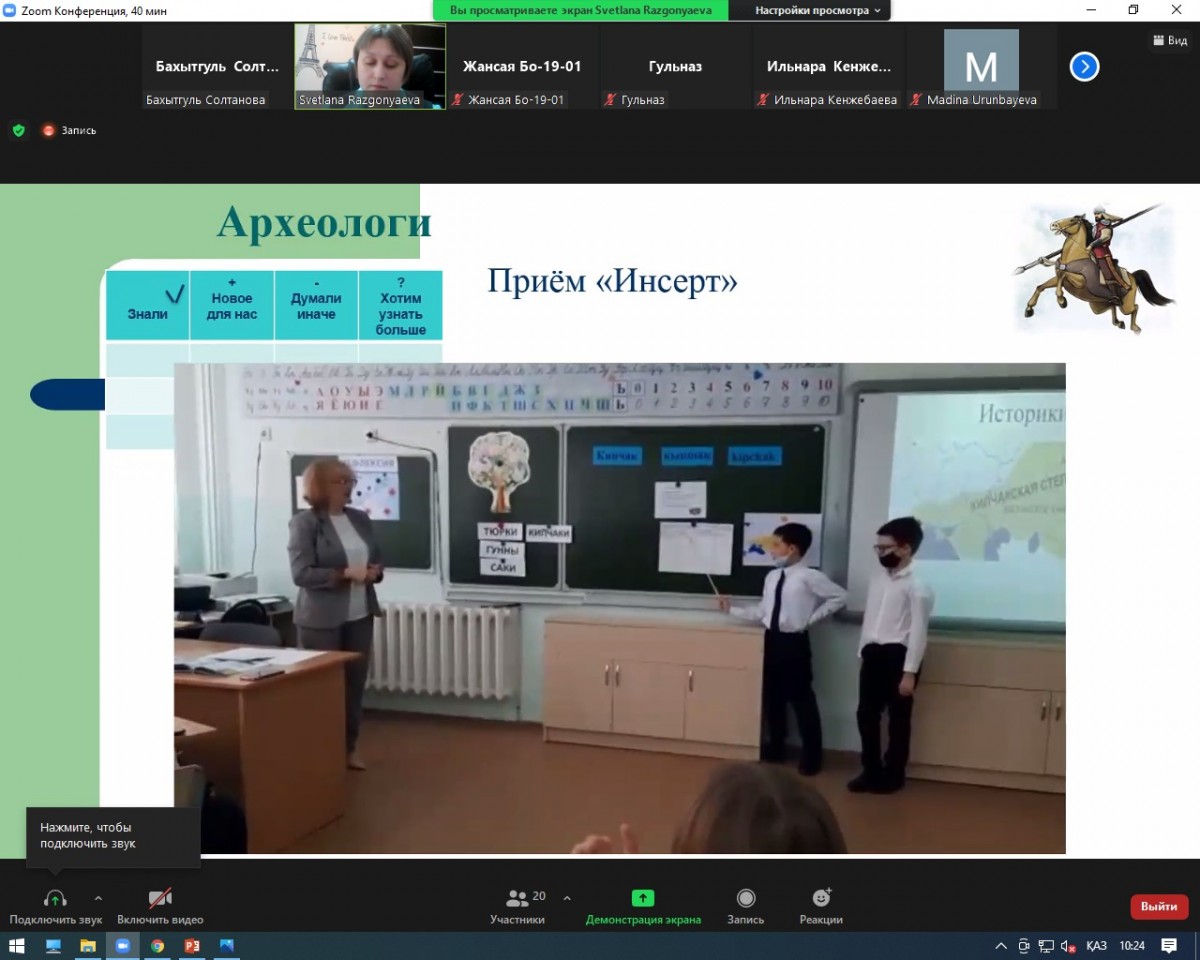Start sharing with the green Share Screen icon
This screenshot has height=960, width=1200.
[x=643, y=898]
